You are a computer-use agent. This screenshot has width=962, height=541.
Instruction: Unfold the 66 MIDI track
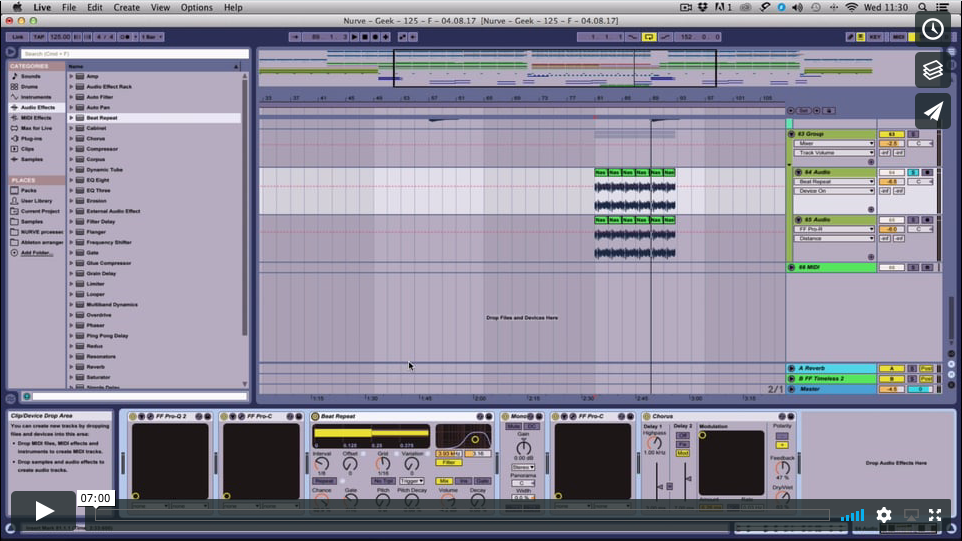(x=791, y=267)
